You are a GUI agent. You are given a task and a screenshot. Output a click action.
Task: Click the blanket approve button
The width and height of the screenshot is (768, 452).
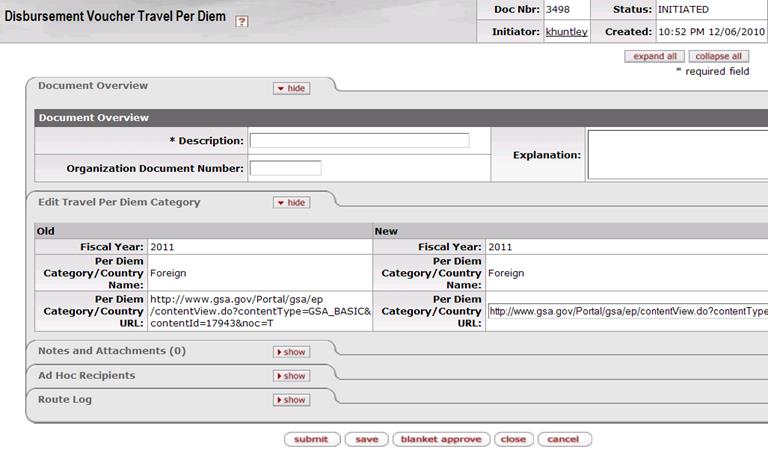tap(441, 439)
